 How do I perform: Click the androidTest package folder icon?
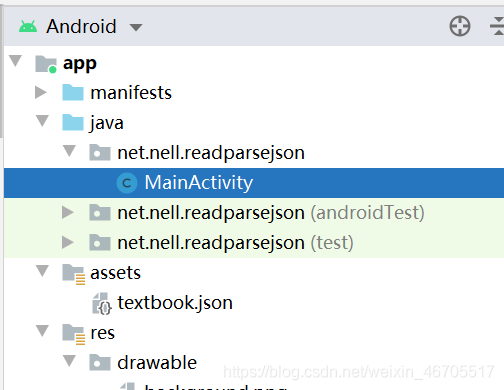click(100, 212)
